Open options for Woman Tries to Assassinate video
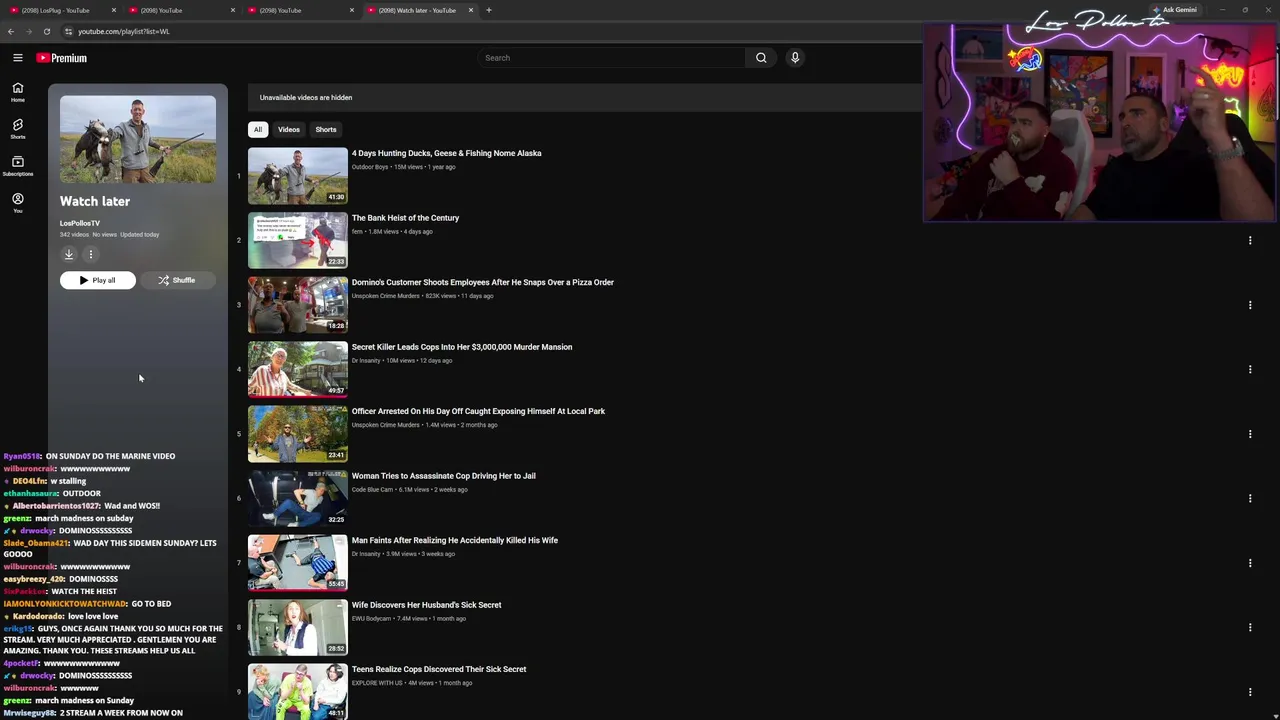 tap(1250, 498)
